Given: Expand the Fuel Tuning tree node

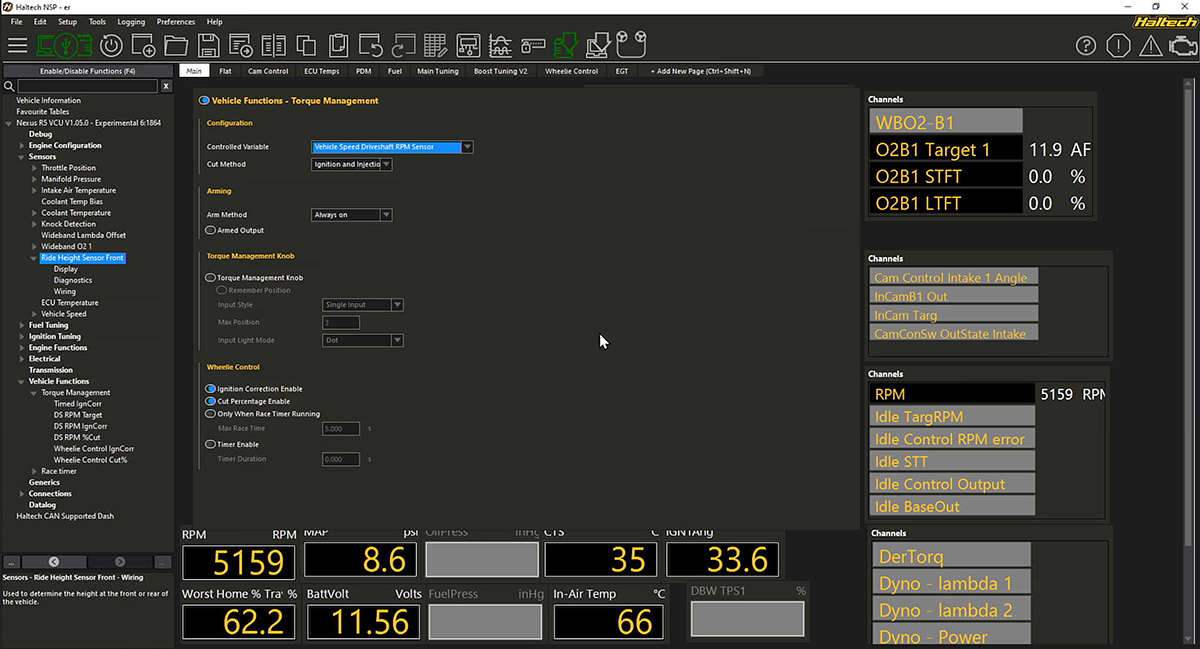Looking at the screenshot, I should pyautogui.click(x=23, y=325).
